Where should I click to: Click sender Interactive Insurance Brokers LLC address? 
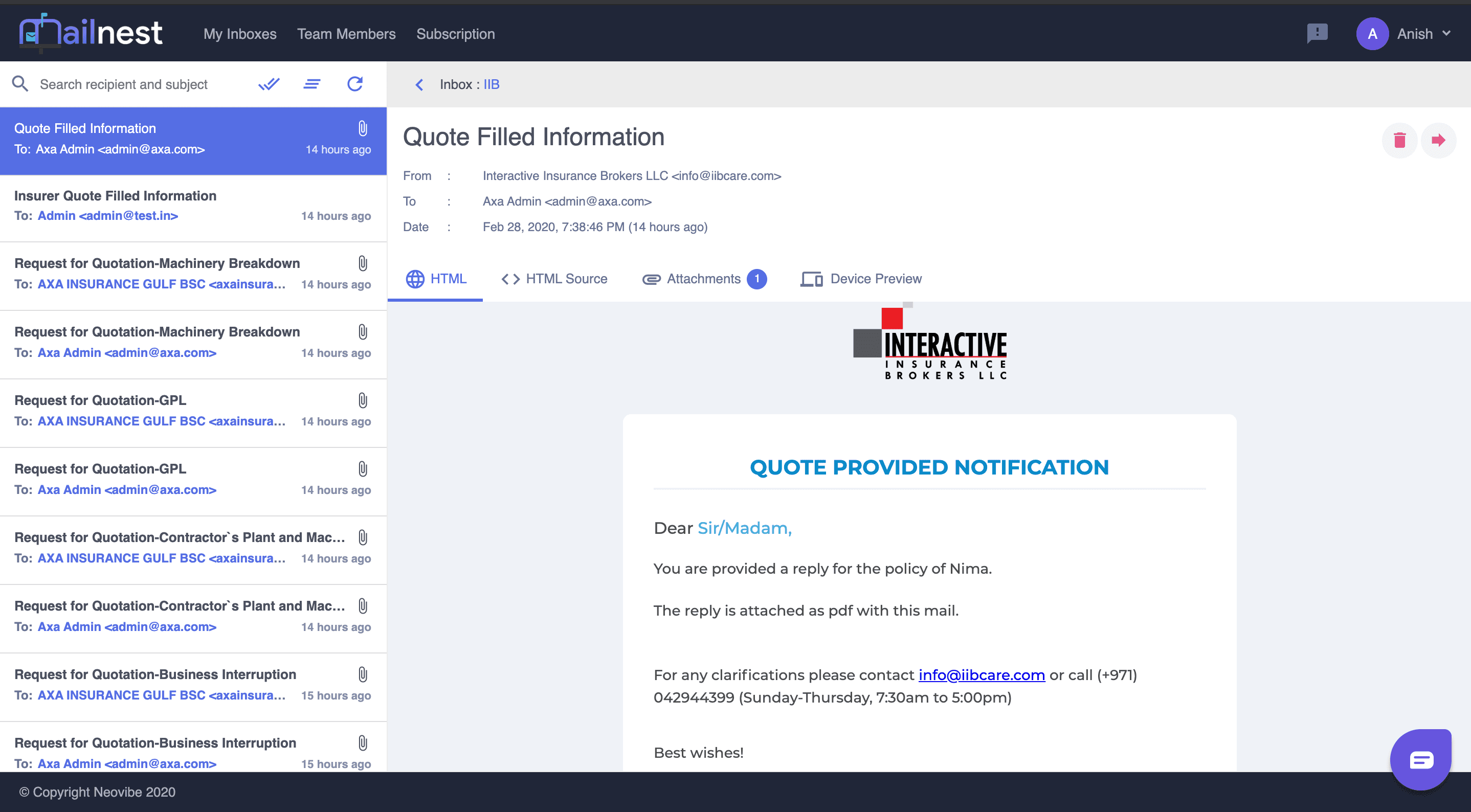(x=632, y=176)
